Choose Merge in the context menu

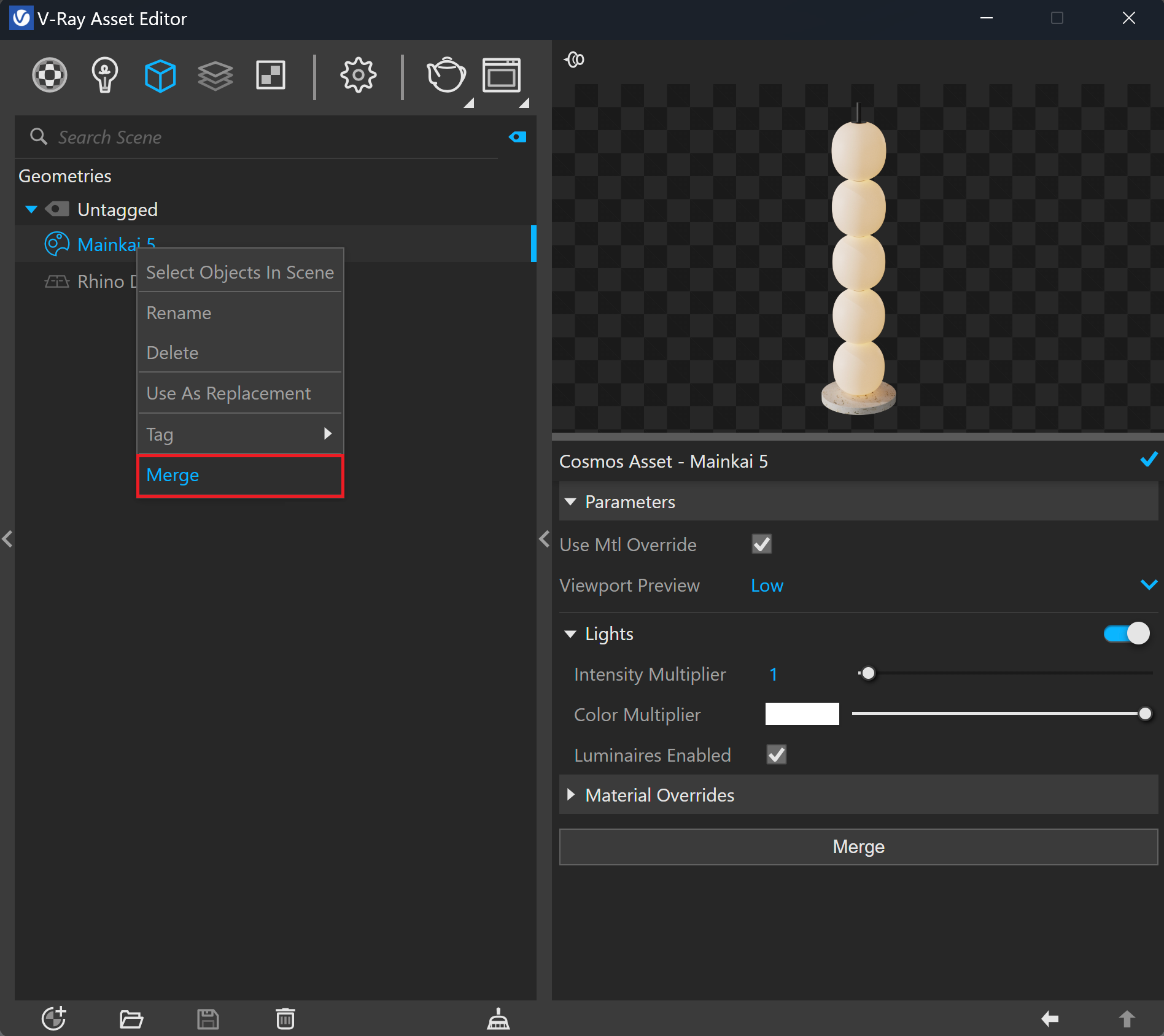(x=240, y=475)
